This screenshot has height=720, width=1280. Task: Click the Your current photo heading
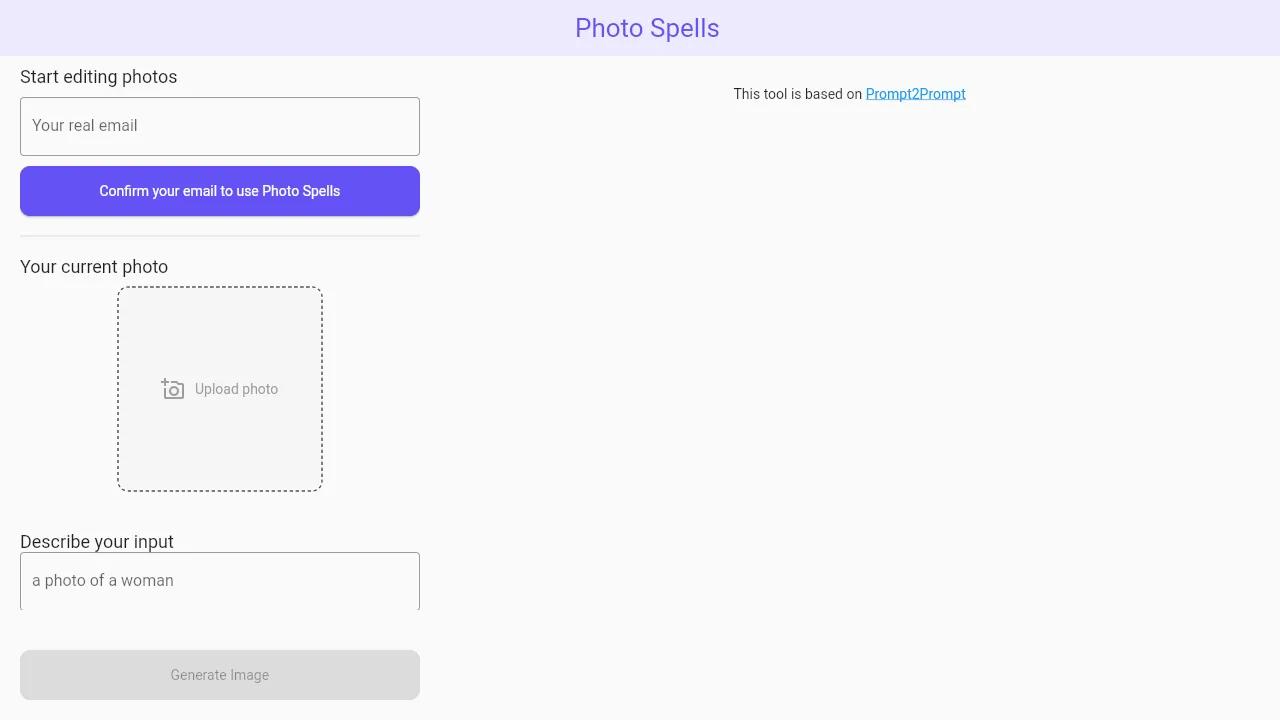94,267
